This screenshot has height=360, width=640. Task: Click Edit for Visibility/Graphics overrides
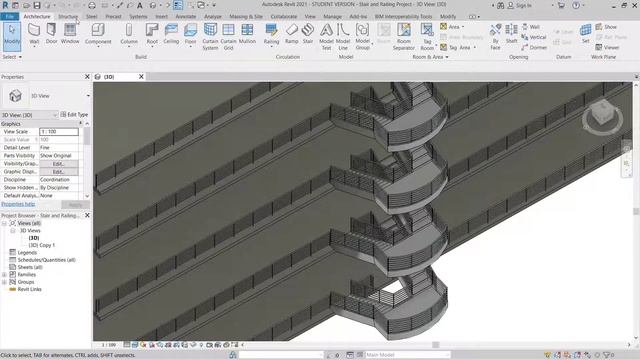tap(58, 164)
